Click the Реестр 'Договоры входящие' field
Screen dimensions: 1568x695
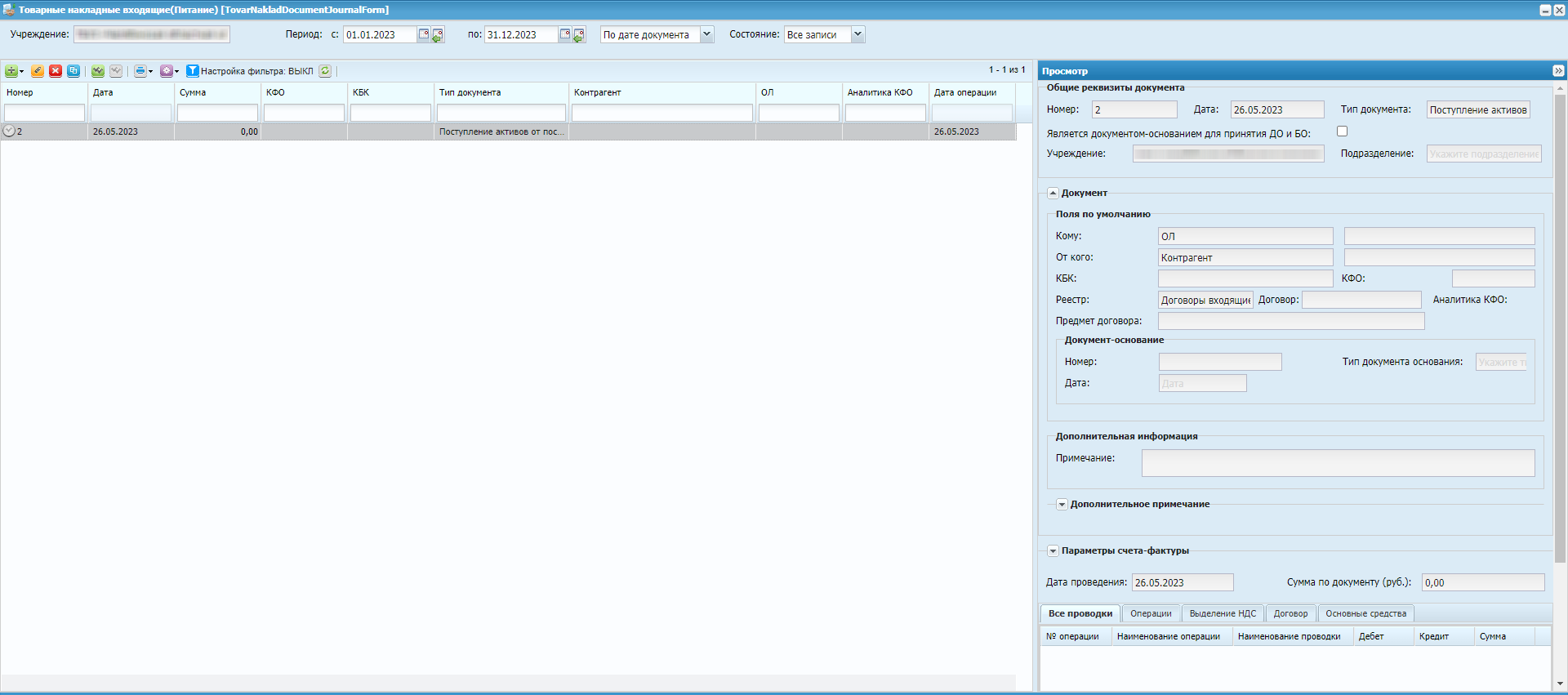tap(1205, 300)
